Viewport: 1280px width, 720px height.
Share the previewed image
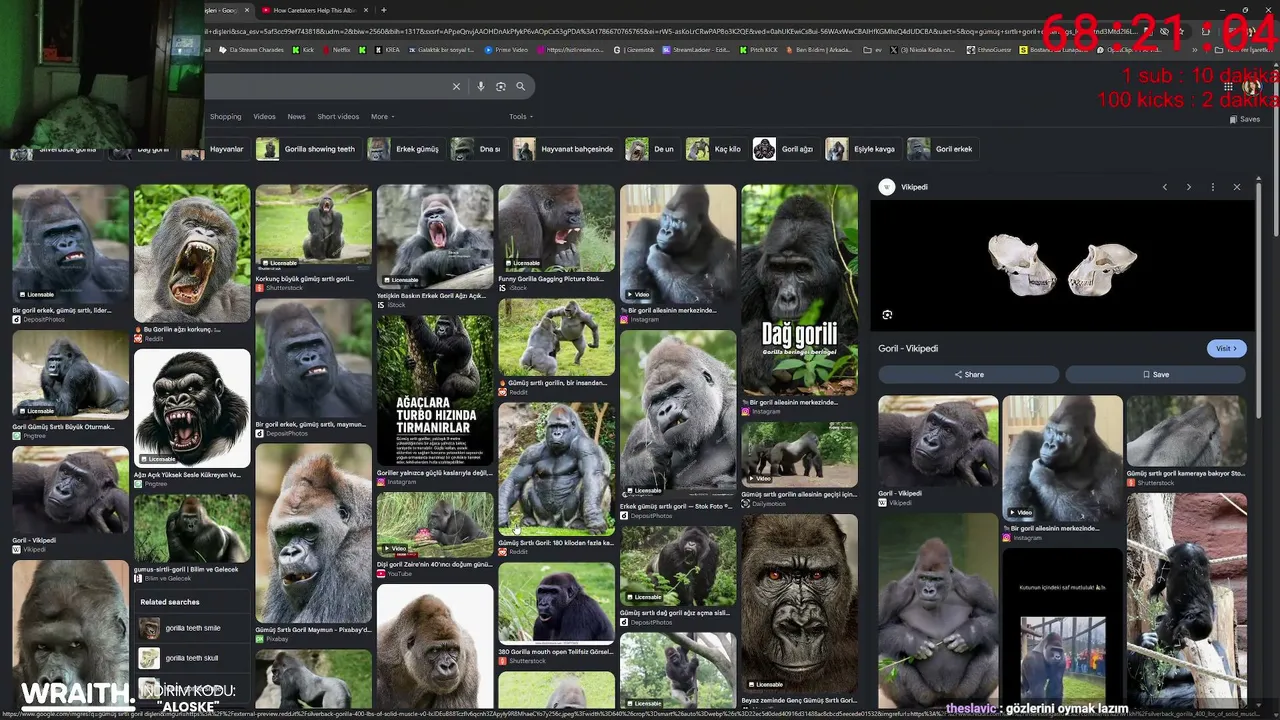point(968,374)
